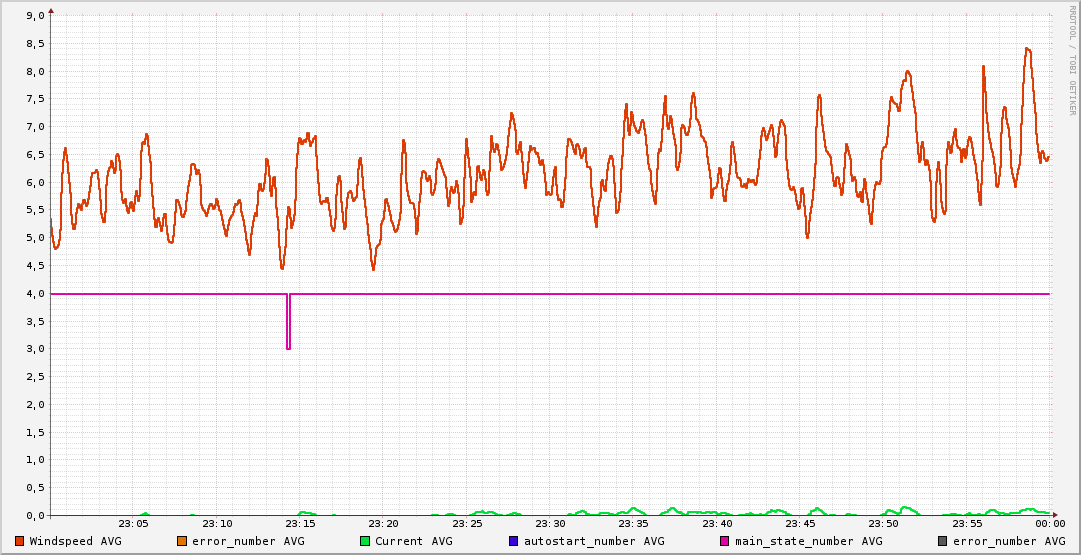Click the orange error_number AVG legend swatch
The width and height of the screenshot is (1081, 555).
coord(182,541)
